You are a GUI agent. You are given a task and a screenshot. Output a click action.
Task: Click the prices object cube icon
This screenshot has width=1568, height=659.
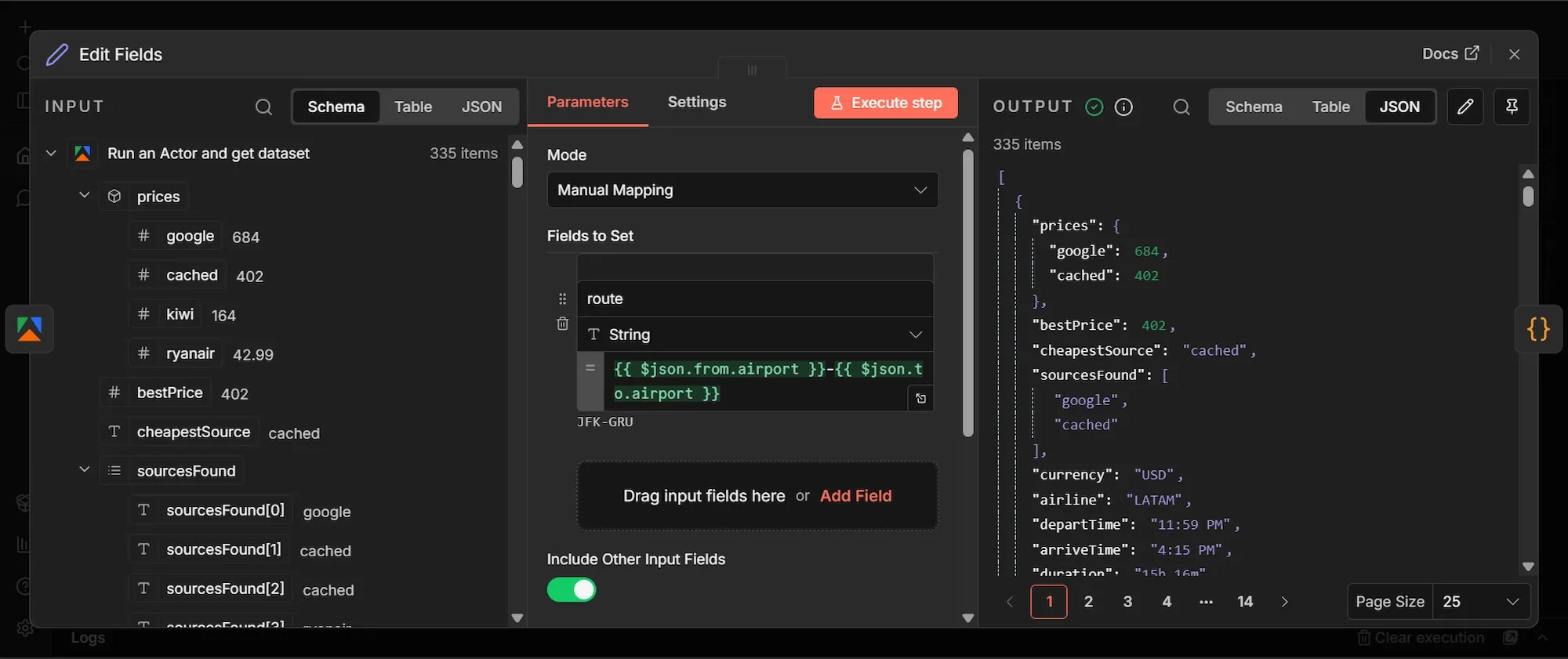[x=114, y=196]
